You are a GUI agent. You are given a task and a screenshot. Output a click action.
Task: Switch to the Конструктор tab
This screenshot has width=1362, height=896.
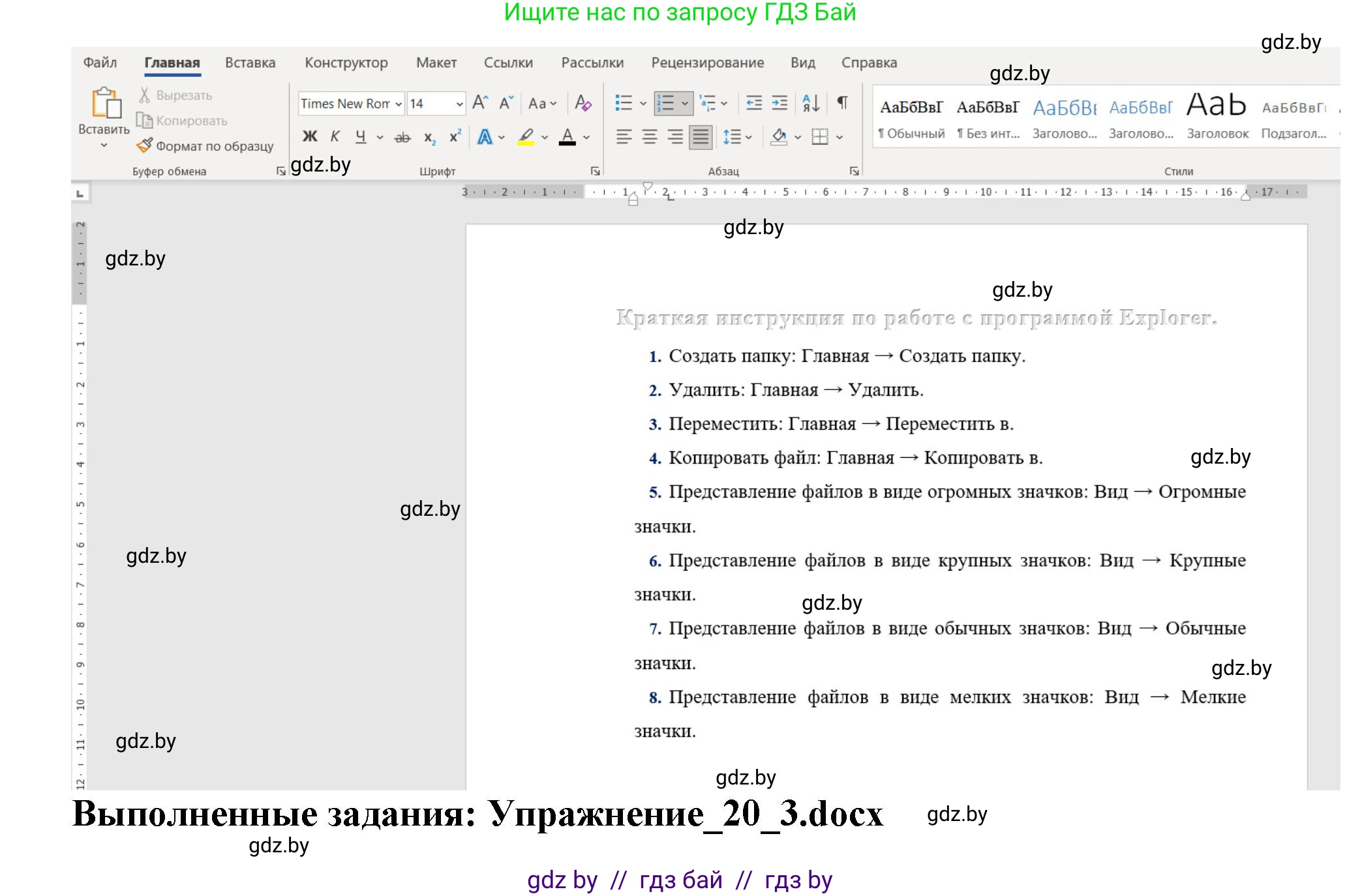click(x=346, y=63)
